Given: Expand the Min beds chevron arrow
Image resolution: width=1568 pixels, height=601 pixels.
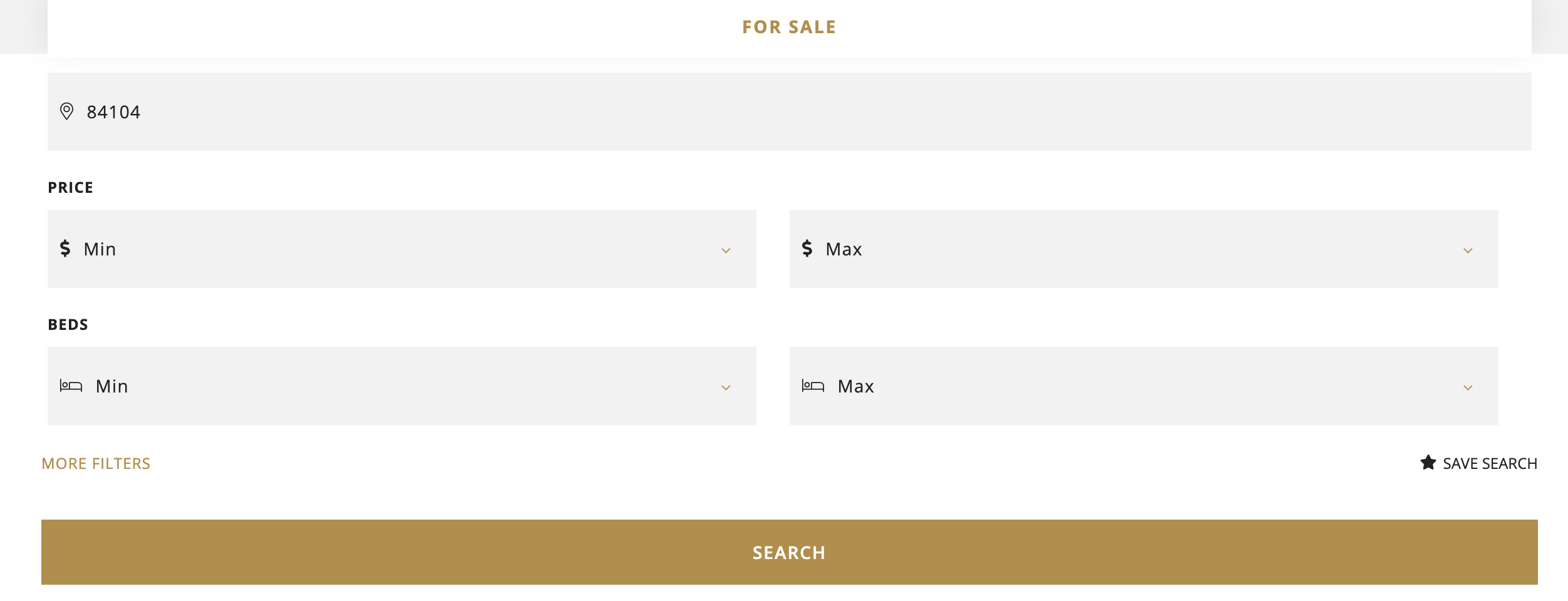Looking at the screenshot, I should tap(726, 388).
